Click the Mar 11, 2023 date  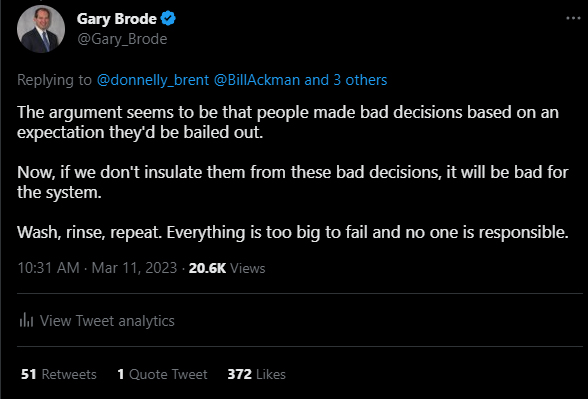tap(134, 268)
